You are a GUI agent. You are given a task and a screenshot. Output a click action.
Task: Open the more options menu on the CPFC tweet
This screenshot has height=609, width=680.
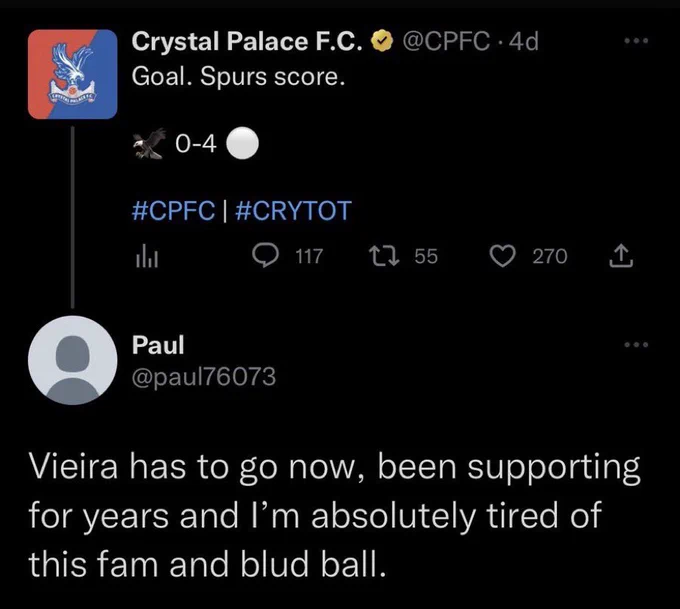click(636, 41)
